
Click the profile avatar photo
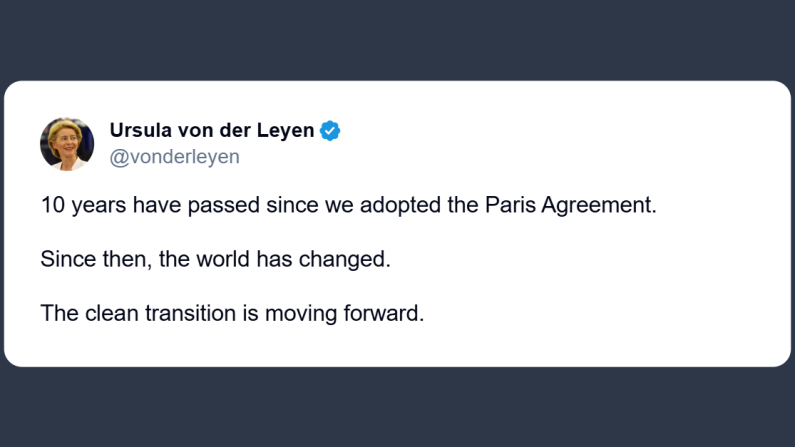point(67,144)
